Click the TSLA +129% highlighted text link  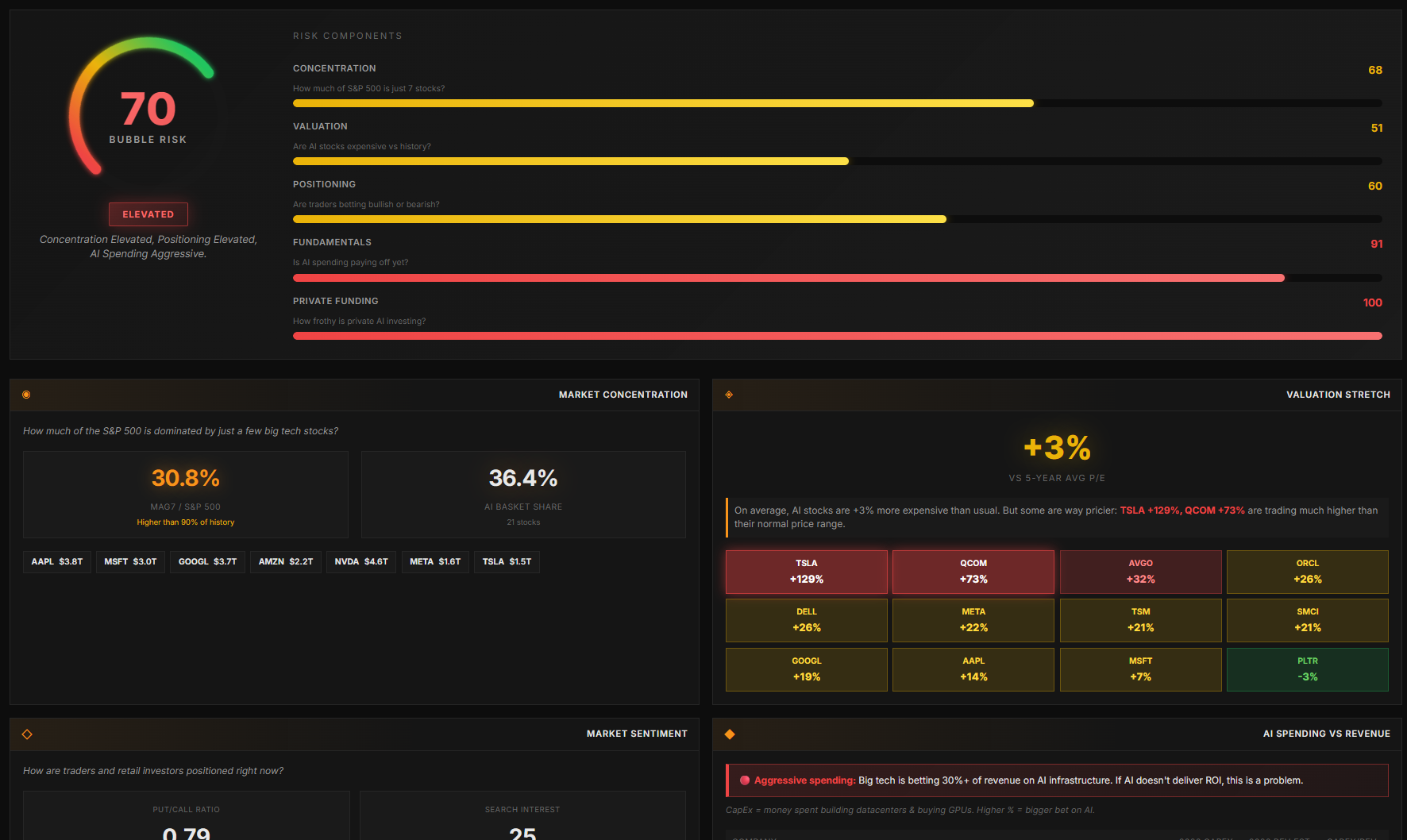coord(1150,511)
